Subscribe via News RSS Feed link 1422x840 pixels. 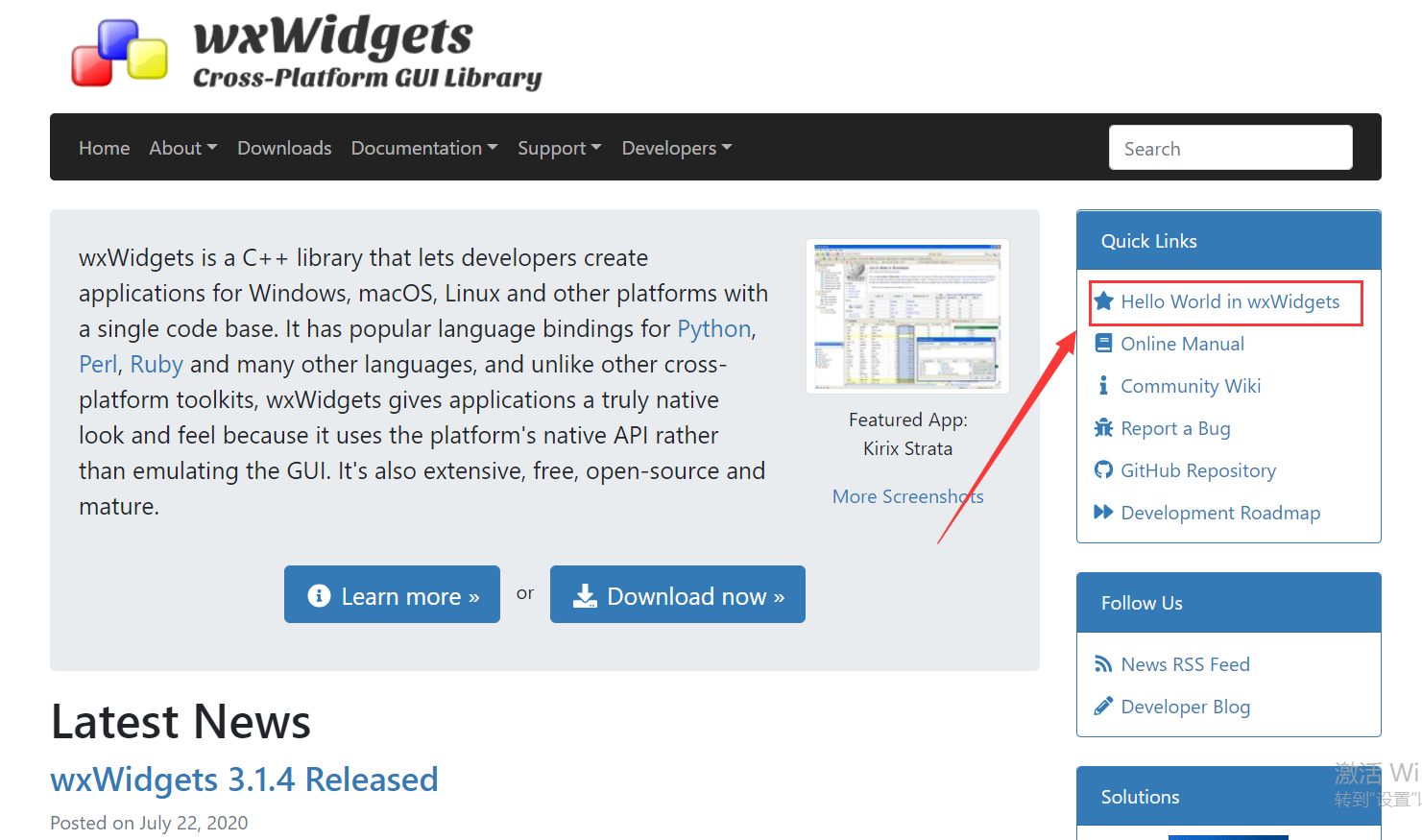point(1185,664)
